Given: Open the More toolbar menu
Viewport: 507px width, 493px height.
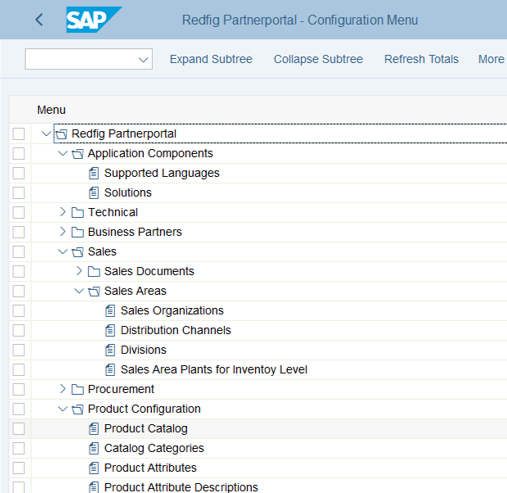Looking at the screenshot, I should (x=491, y=59).
